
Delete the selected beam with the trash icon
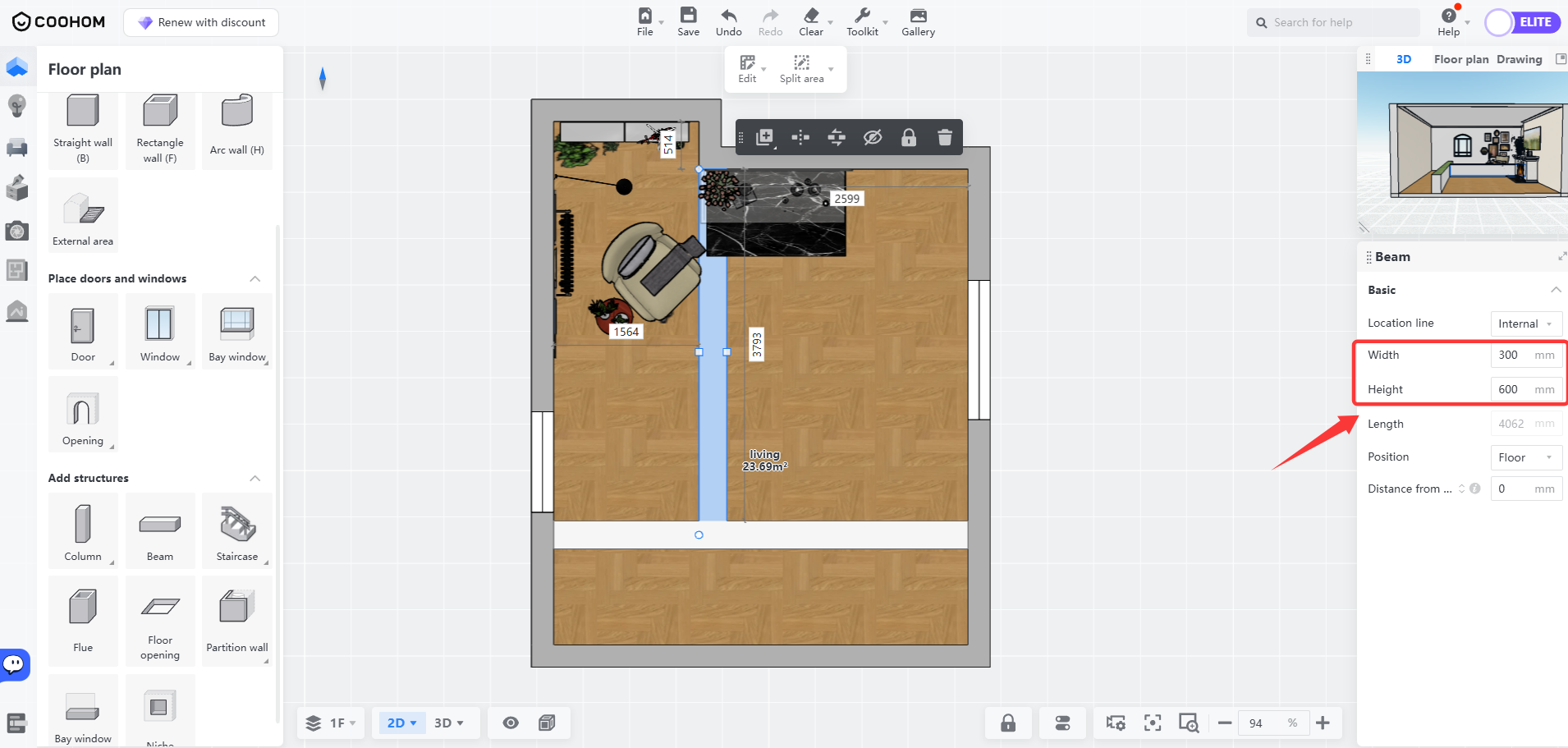click(x=944, y=138)
